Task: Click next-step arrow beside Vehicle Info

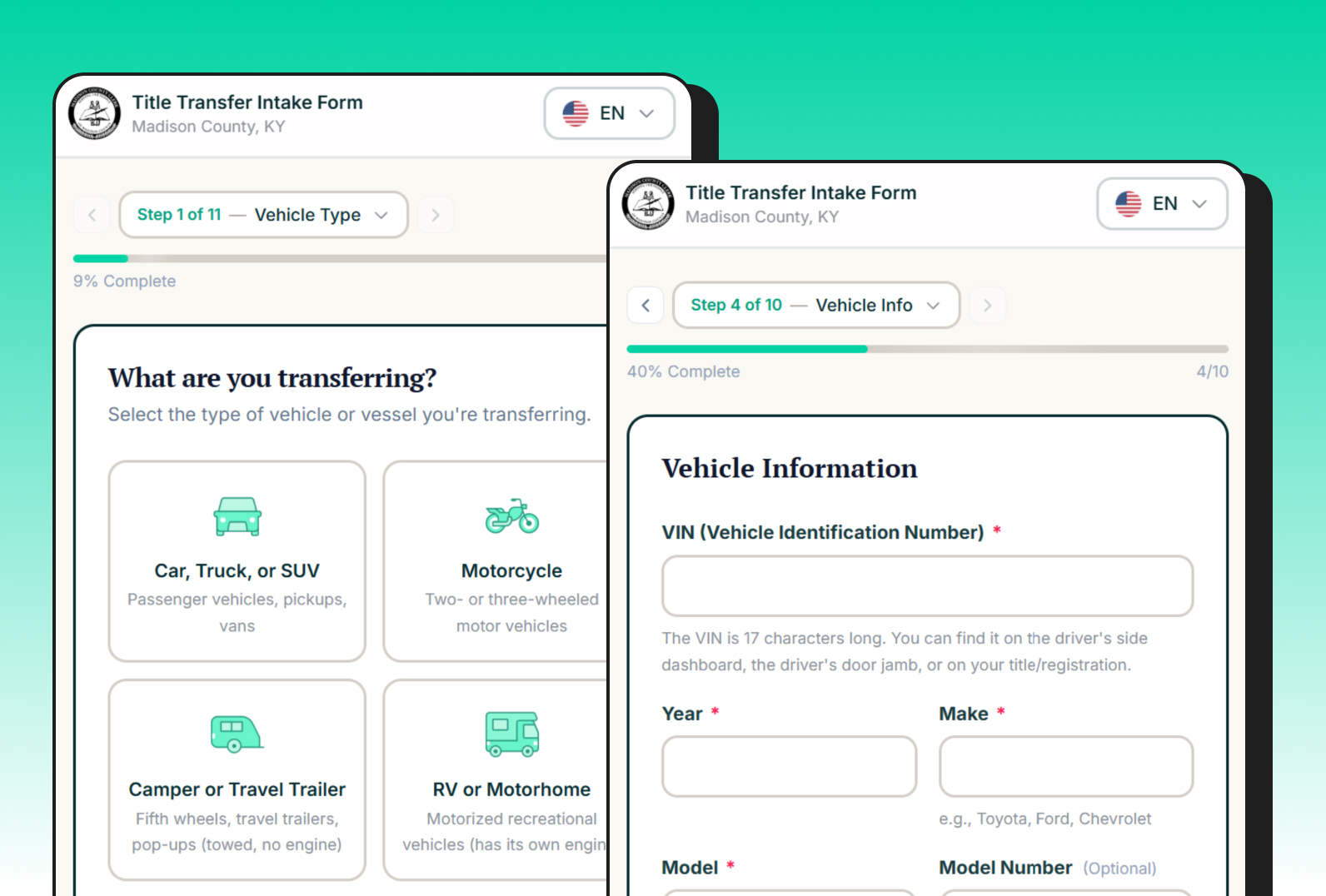Action: 987,306
